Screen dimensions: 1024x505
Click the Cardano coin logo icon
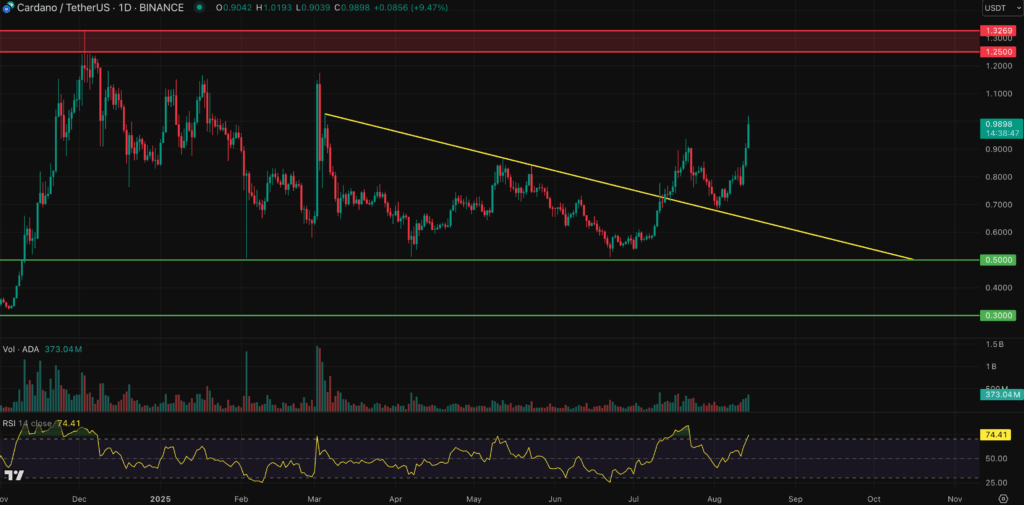point(6,8)
